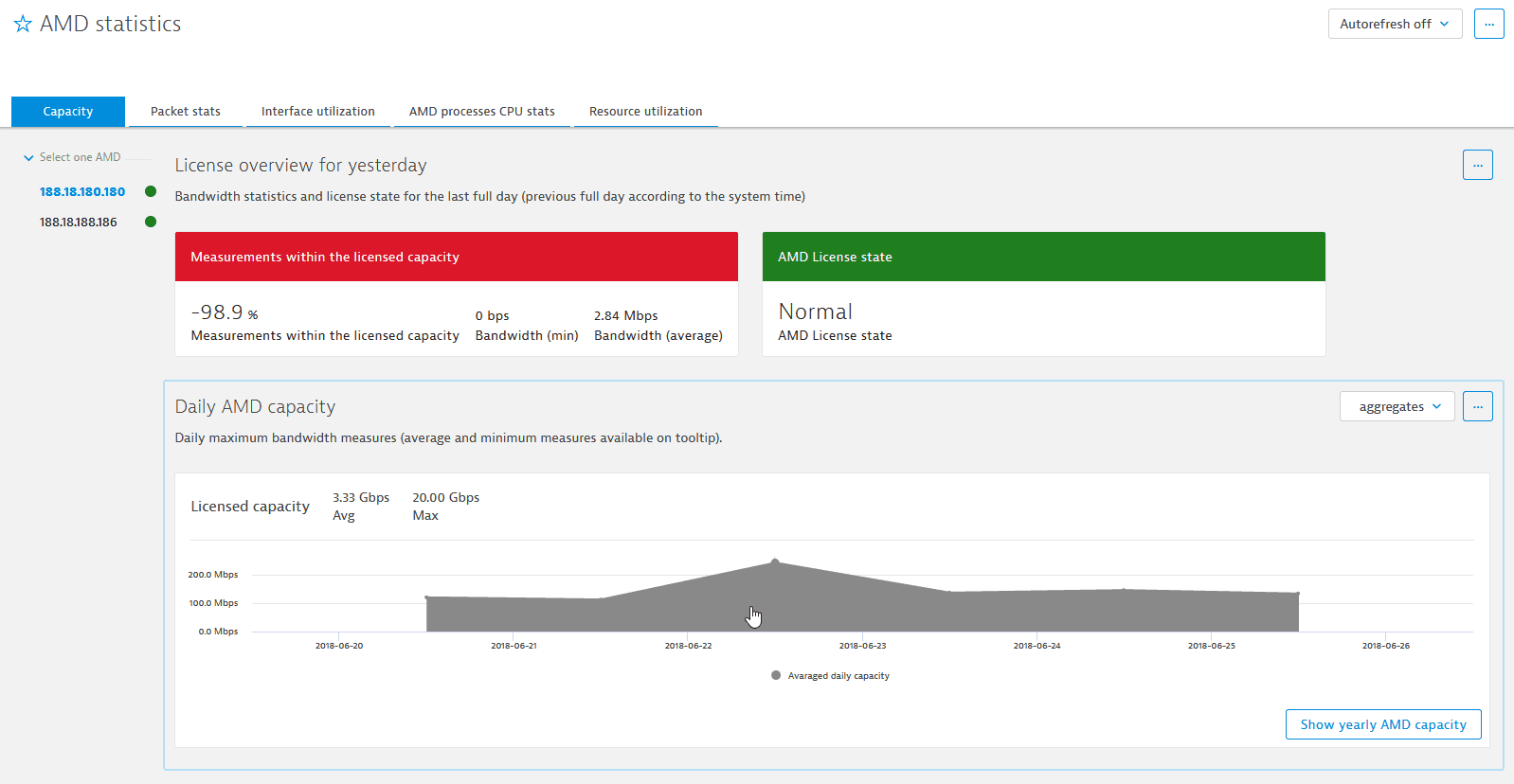Click the 2018-06-24 axis label
The width and height of the screenshot is (1514, 784).
1037,646
